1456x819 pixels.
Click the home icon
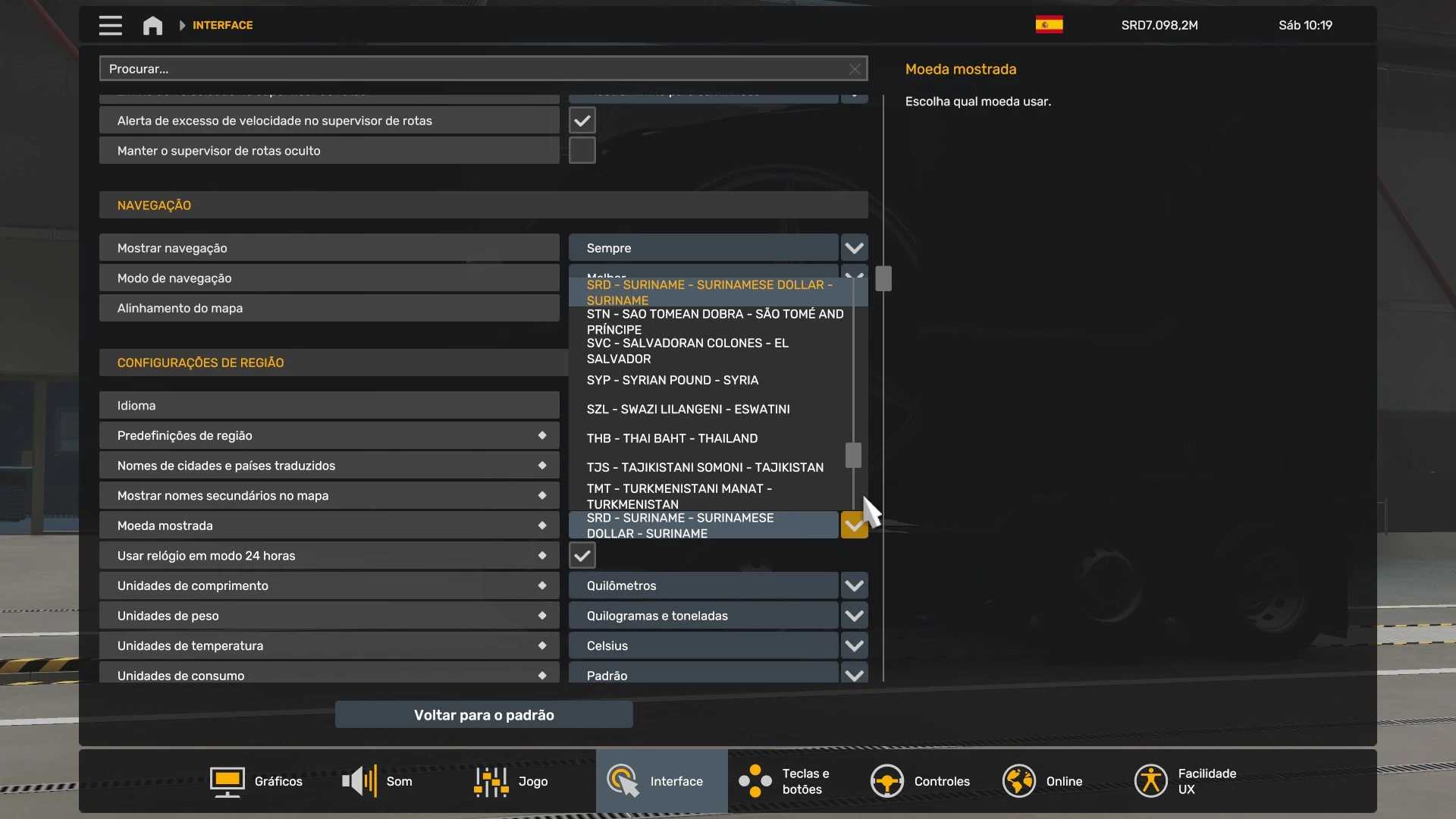click(x=152, y=25)
